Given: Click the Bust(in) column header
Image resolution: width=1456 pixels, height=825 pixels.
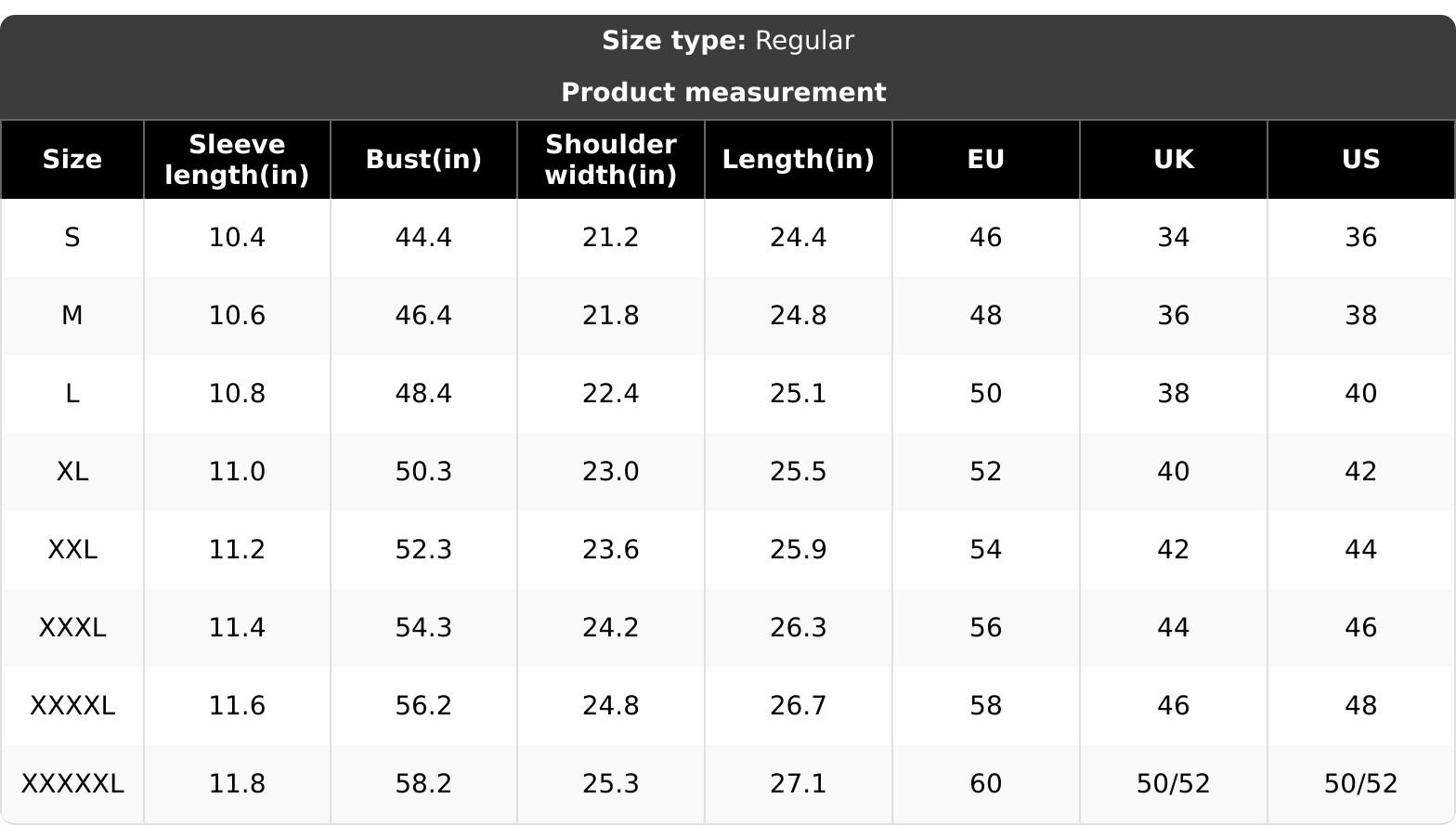Looking at the screenshot, I should (x=423, y=160).
